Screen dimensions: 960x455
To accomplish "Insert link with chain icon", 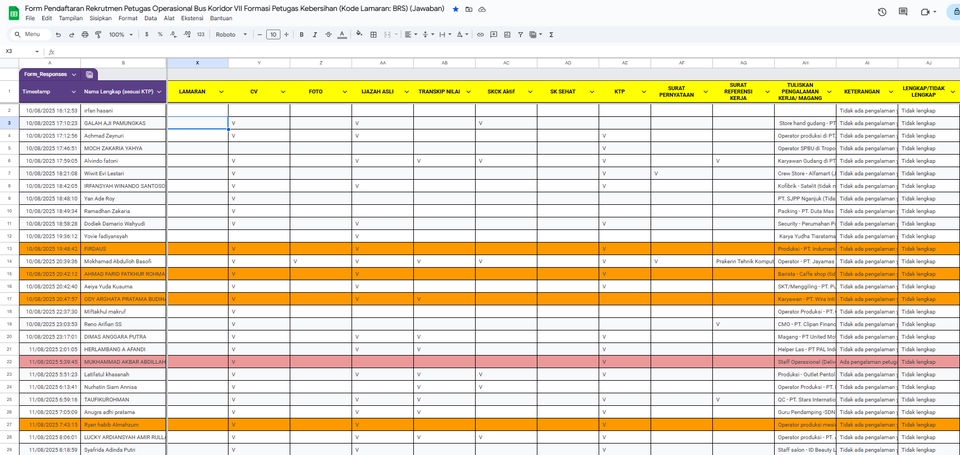I will click(480, 35).
